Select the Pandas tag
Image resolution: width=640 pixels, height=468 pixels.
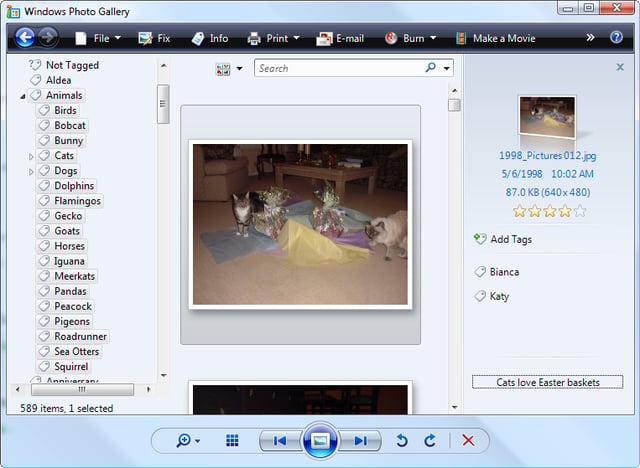tap(62, 291)
